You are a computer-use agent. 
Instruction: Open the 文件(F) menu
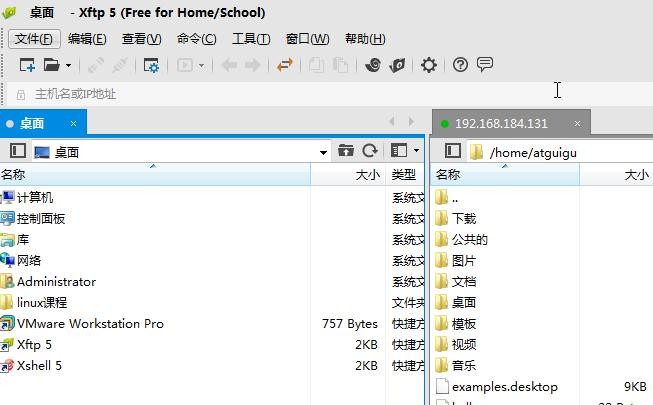pyautogui.click(x=34, y=39)
